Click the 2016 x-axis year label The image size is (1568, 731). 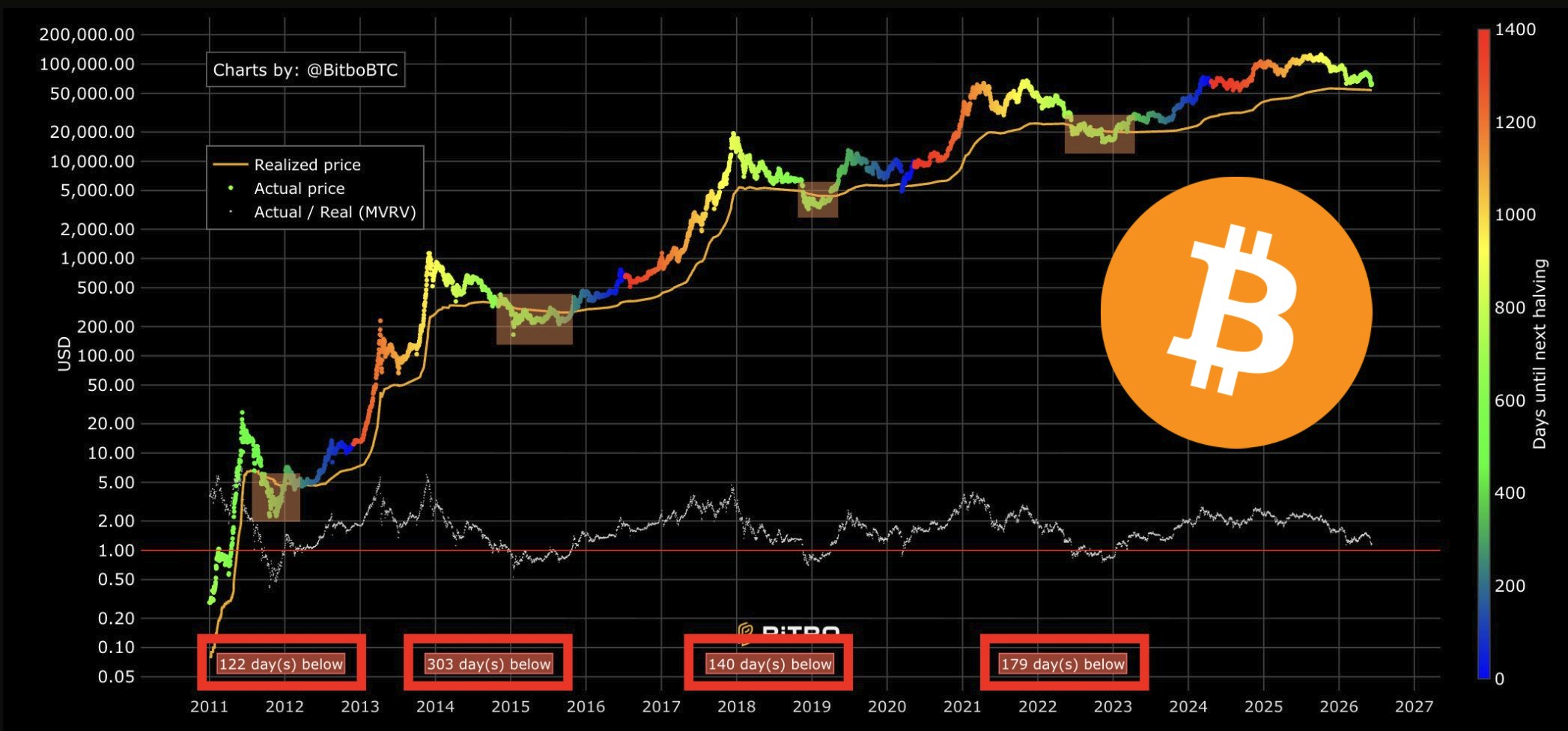tap(586, 707)
